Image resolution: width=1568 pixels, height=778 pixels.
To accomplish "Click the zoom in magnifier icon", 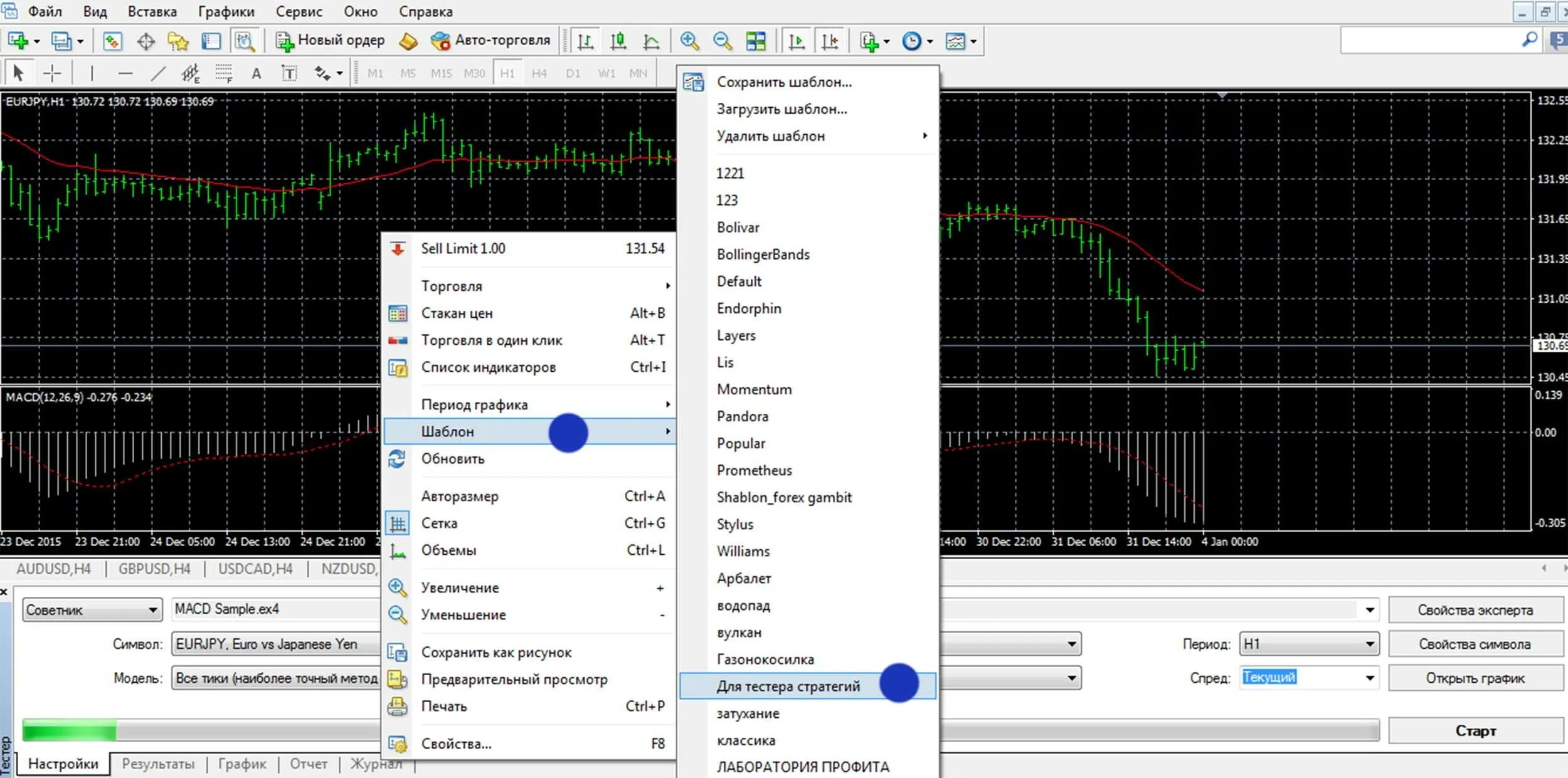I will (689, 41).
